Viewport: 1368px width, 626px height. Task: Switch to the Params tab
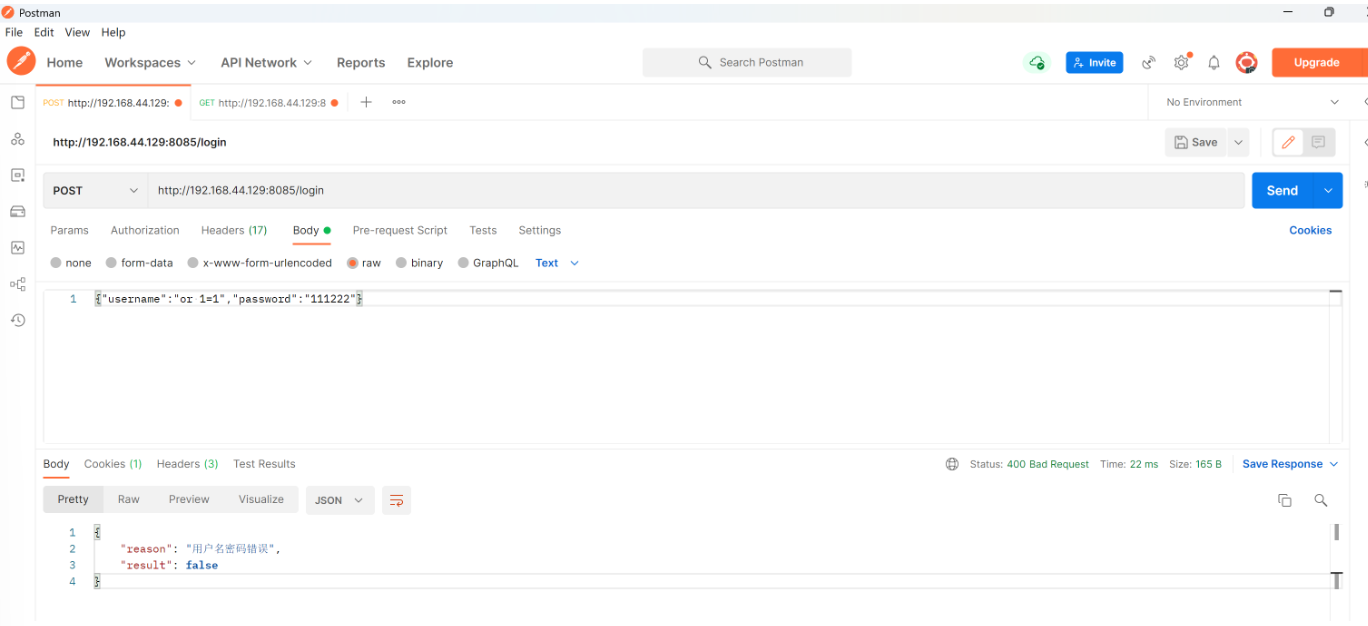click(x=69, y=230)
